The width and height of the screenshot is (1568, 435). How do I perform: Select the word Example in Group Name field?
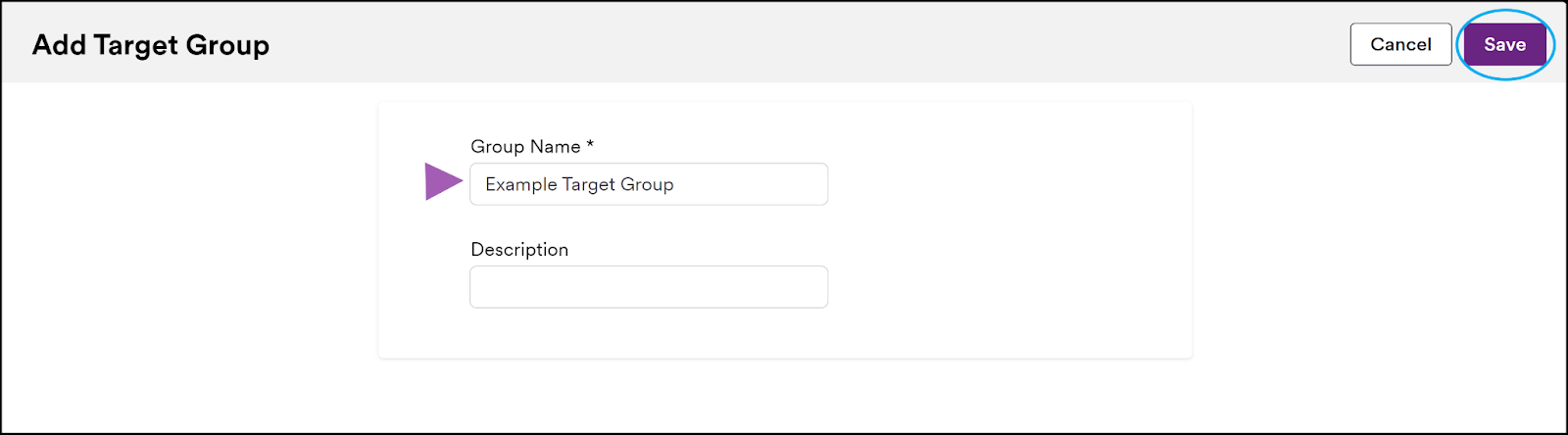[x=521, y=184]
